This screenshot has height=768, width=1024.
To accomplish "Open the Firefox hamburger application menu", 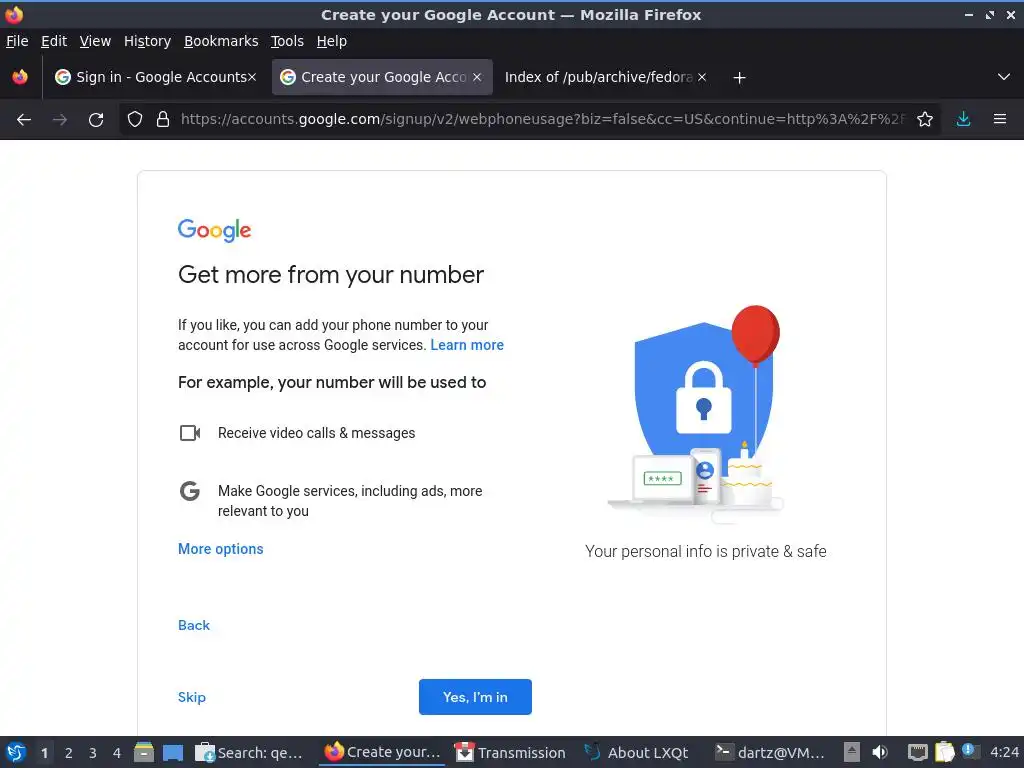I will point(1000,120).
